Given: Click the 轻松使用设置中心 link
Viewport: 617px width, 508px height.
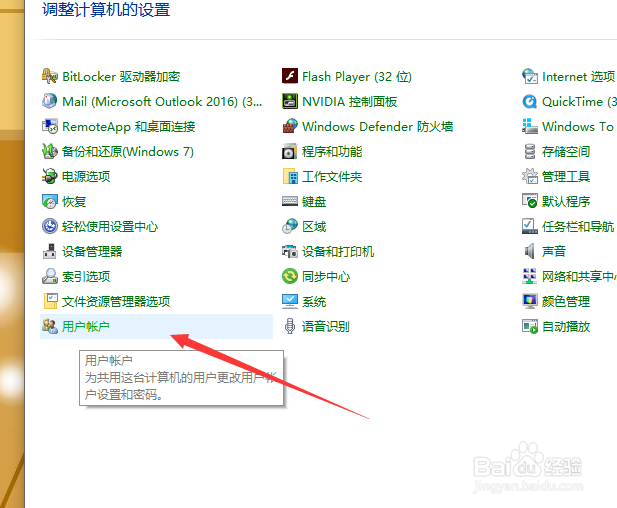Looking at the screenshot, I should point(110,227).
